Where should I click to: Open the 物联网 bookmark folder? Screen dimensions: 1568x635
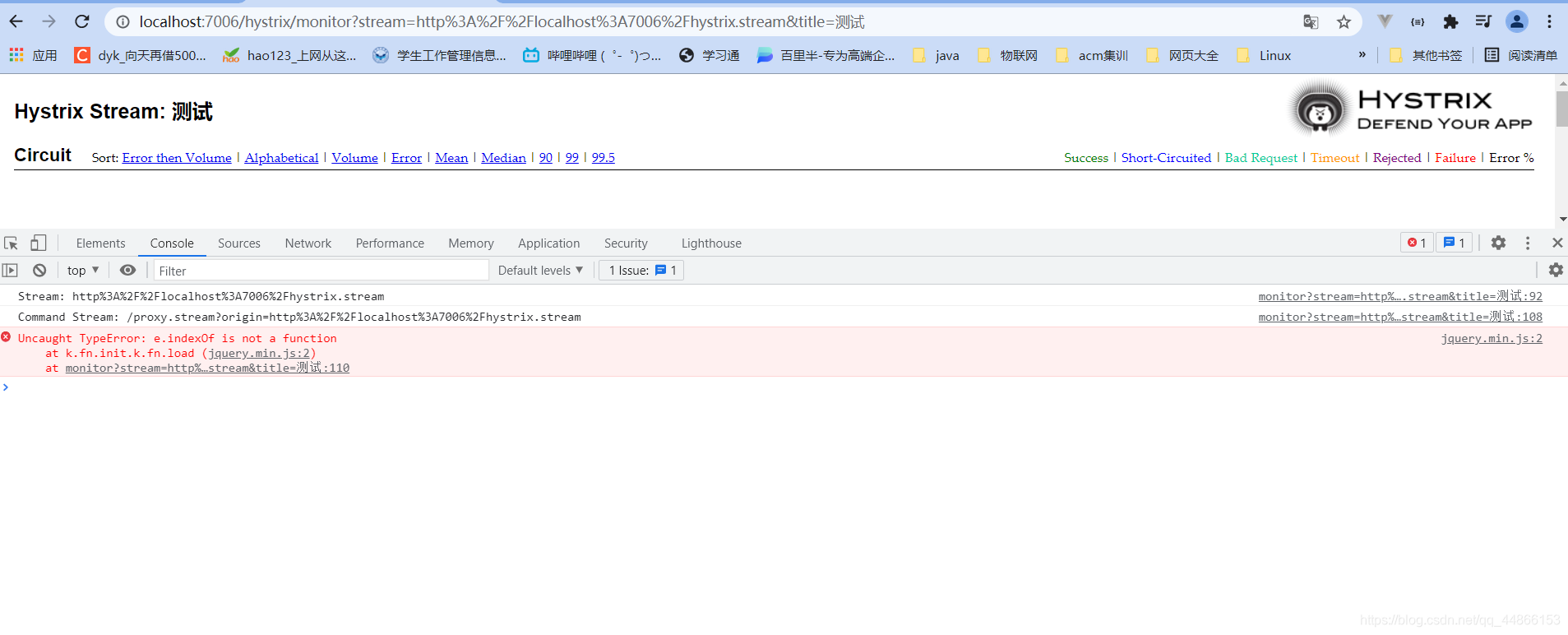pyautogui.click(x=1008, y=55)
